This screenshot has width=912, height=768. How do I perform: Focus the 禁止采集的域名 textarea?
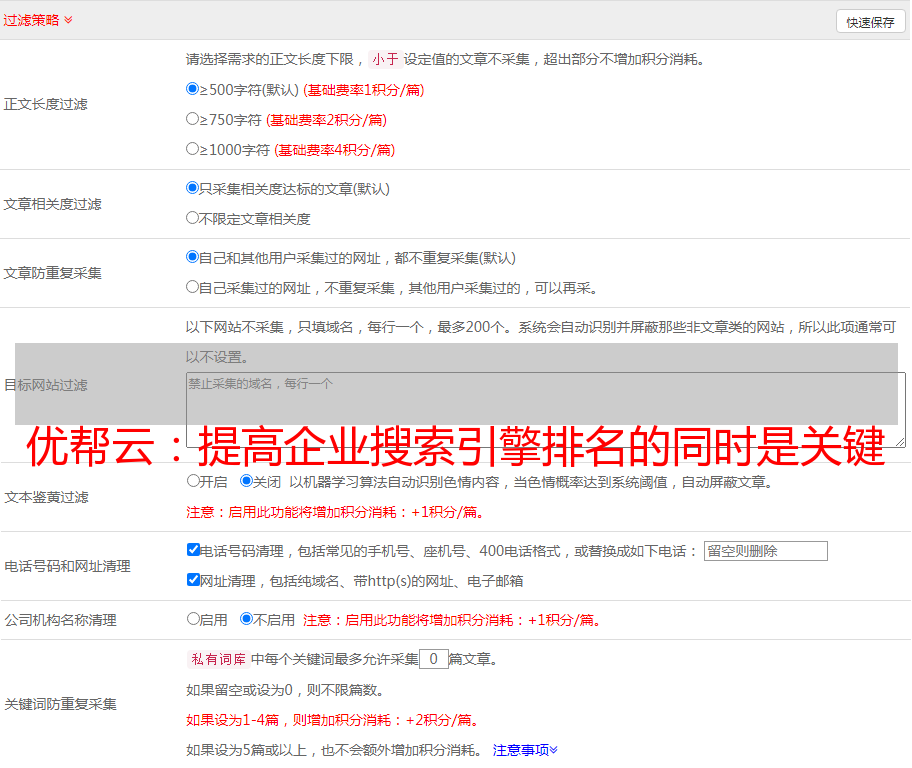point(546,410)
